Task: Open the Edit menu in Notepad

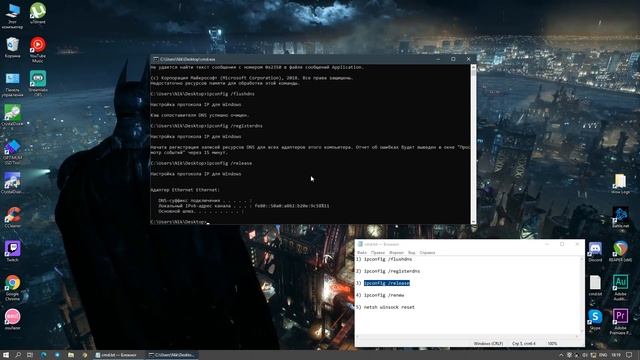Action: coord(378,253)
